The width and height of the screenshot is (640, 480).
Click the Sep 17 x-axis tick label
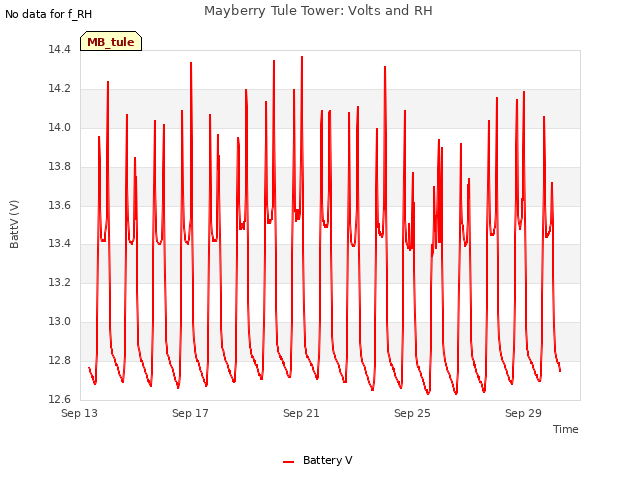tap(190, 413)
